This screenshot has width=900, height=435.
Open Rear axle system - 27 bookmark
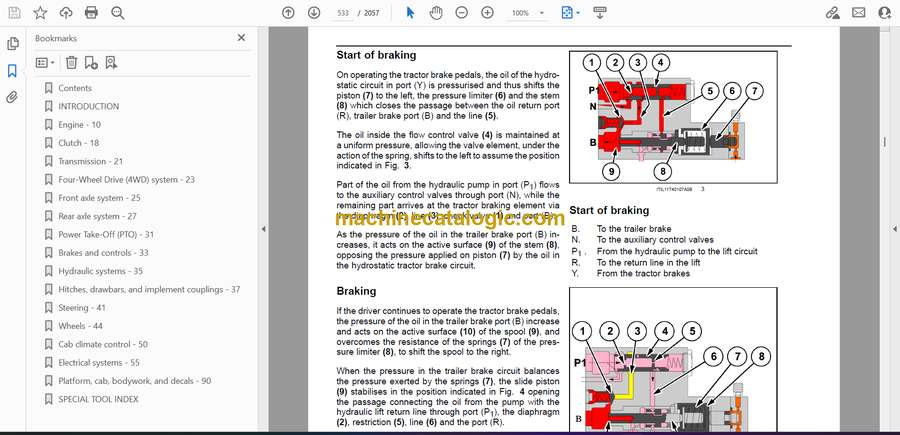[97, 216]
